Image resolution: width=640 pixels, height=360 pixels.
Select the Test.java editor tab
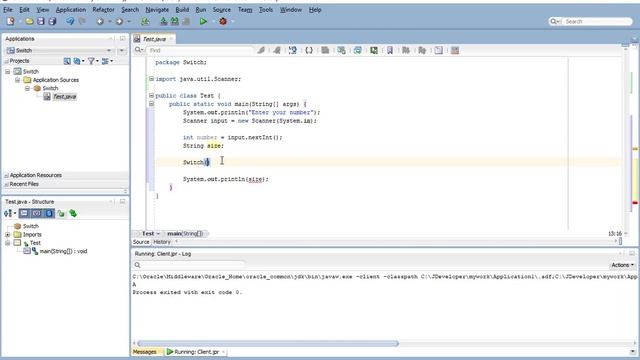[x=154, y=39]
